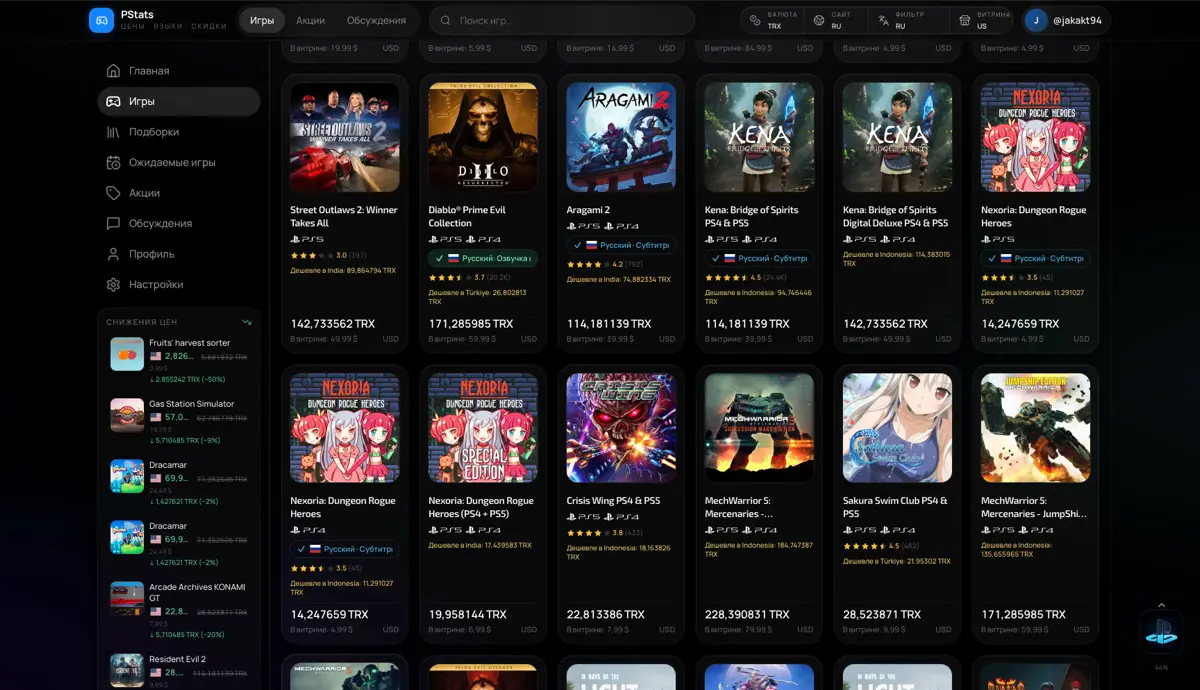Image resolution: width=1200 pixels, height=690 pixels.
Task: Click the price 22,813386 TRX
Action: [606, 615]
